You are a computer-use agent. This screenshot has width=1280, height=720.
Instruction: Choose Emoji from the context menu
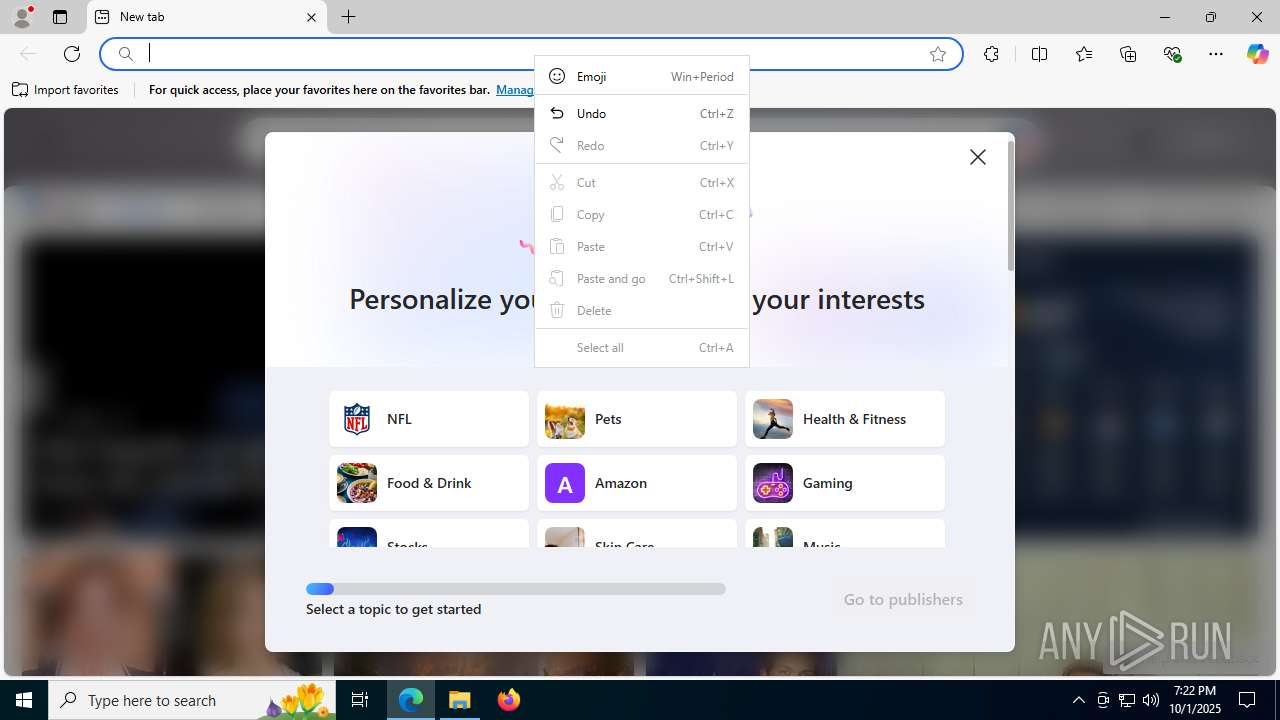click(x=642, y=76)
